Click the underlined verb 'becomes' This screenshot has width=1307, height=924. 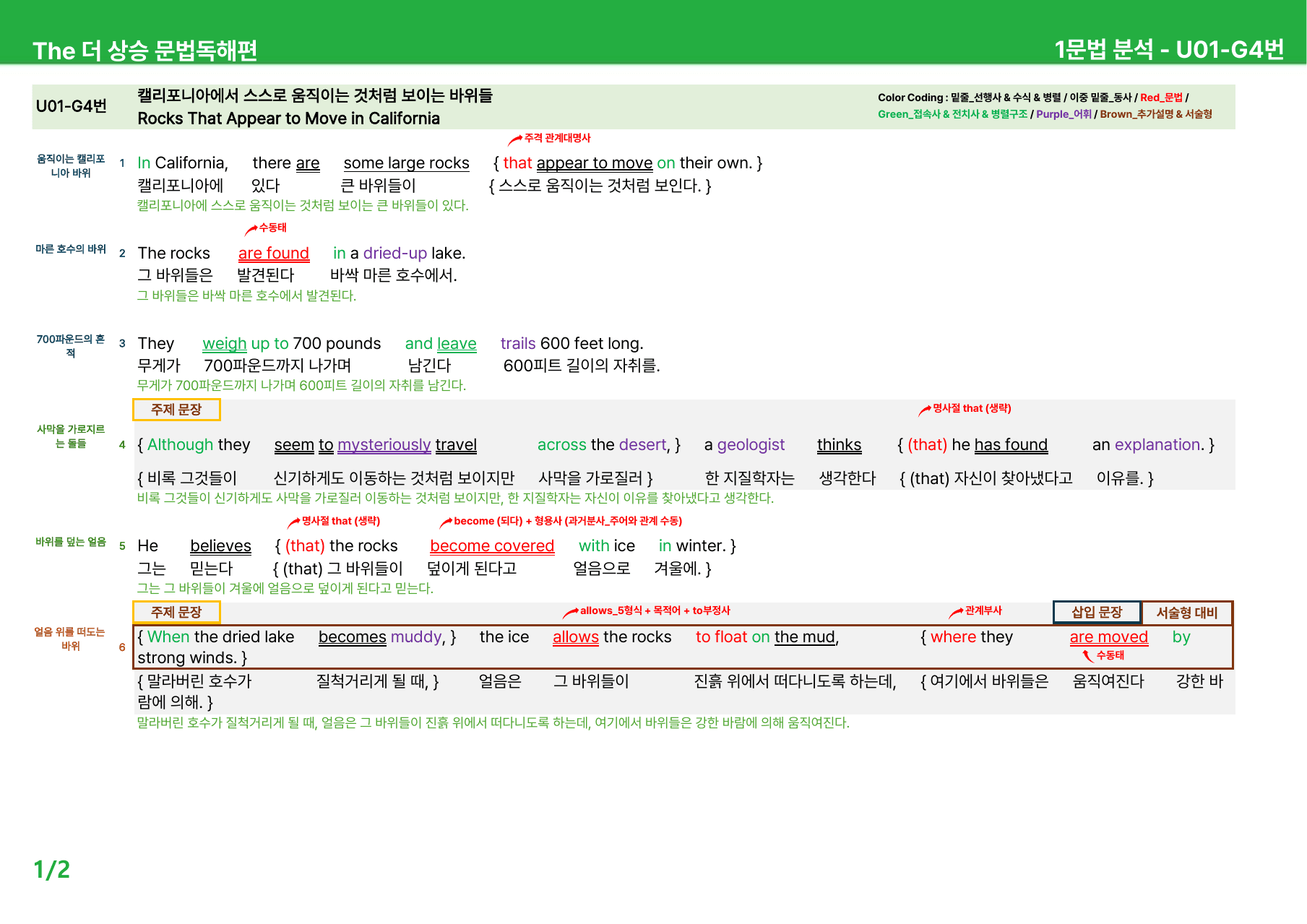point(353,637)
